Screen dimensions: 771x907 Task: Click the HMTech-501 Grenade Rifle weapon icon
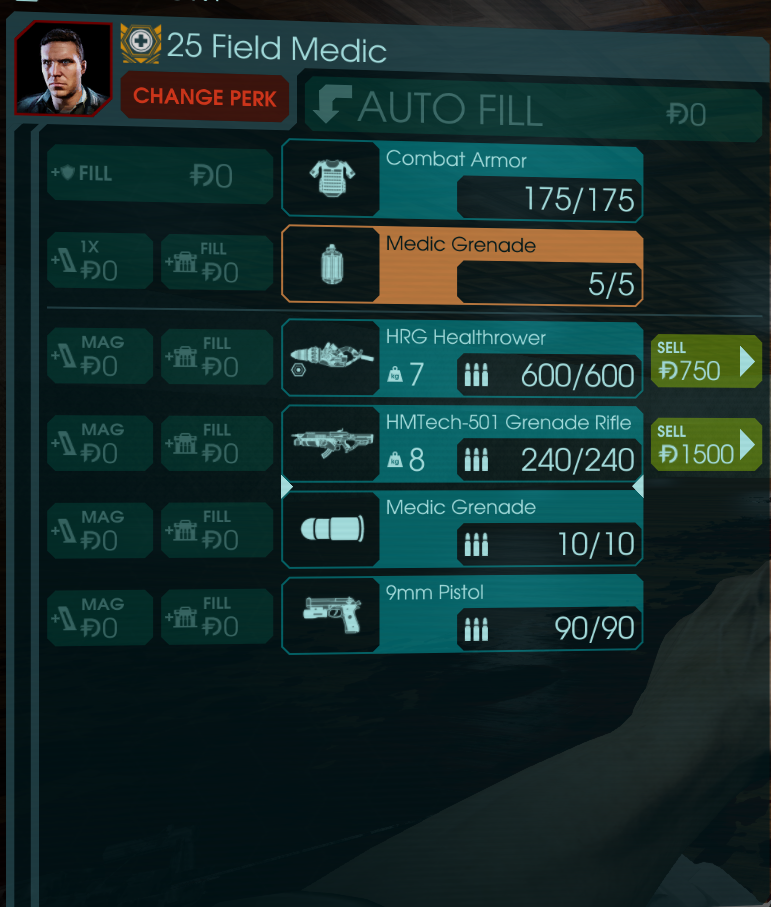(x=333, y=443)
